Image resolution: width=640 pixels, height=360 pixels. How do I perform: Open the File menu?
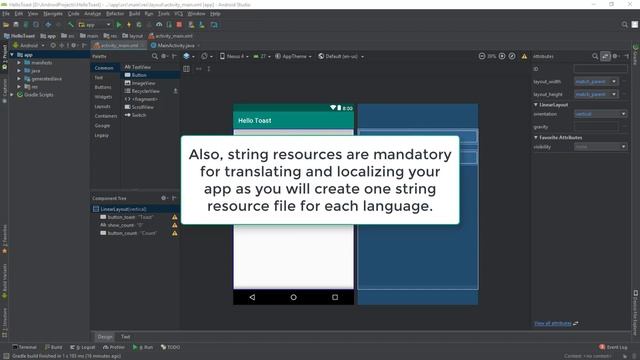point(6,14)
